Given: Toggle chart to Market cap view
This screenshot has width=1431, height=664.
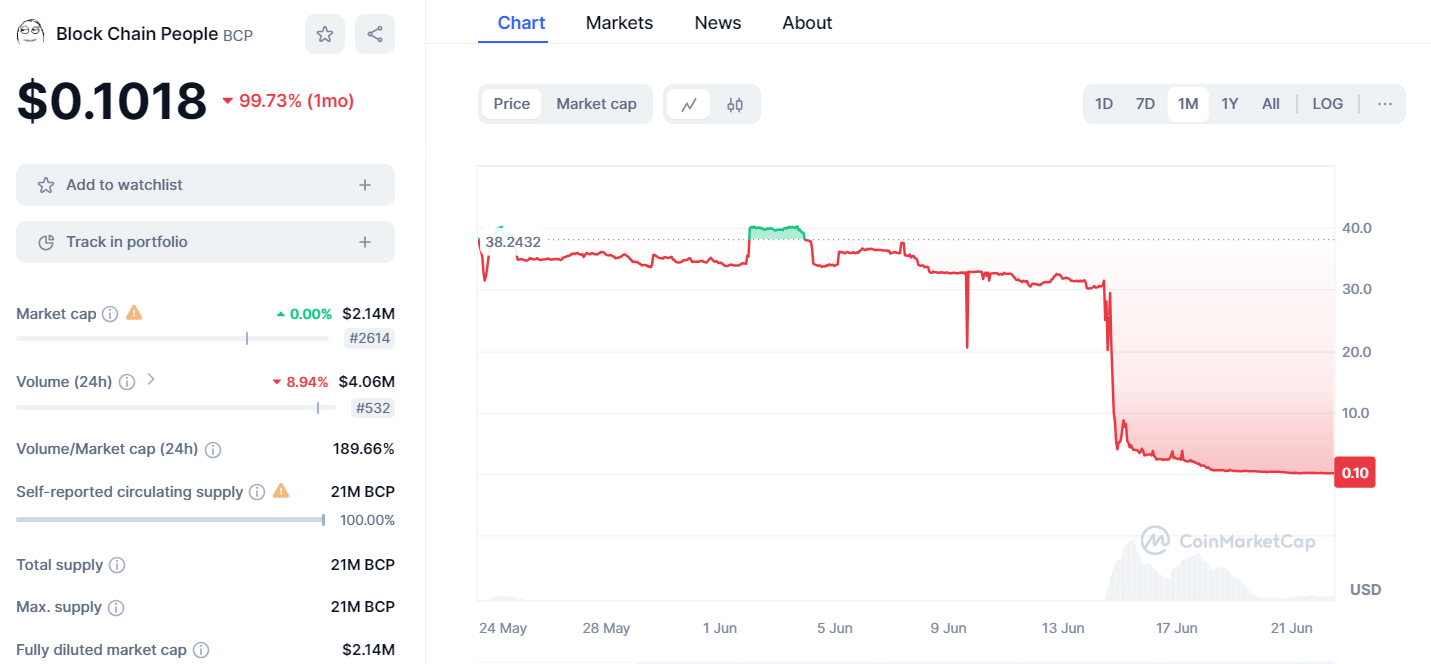Looking at the screenshot, I should [596, 104].
